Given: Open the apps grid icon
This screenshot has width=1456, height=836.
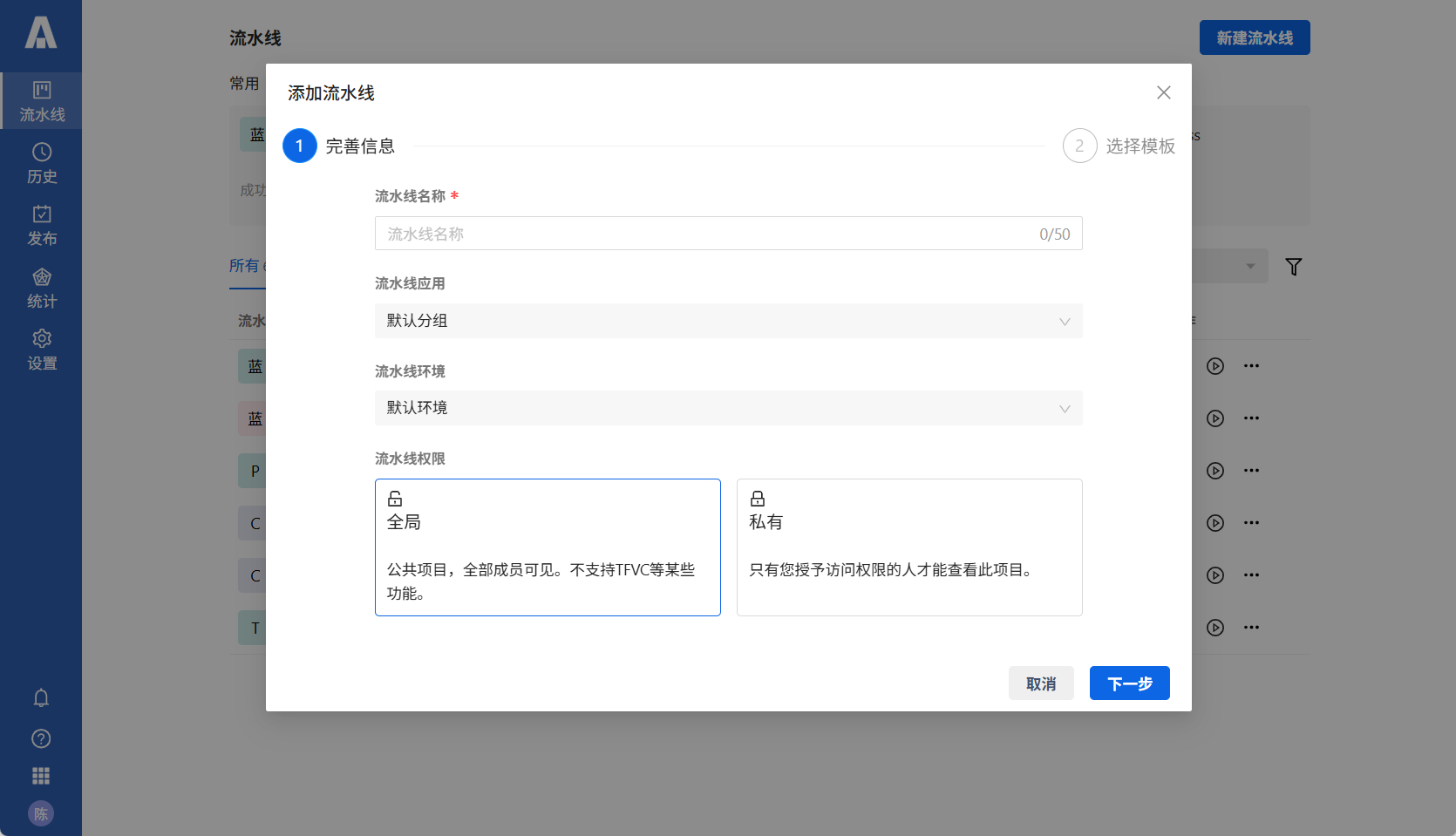Looking at the screenshot, I should tap(41, 776).
